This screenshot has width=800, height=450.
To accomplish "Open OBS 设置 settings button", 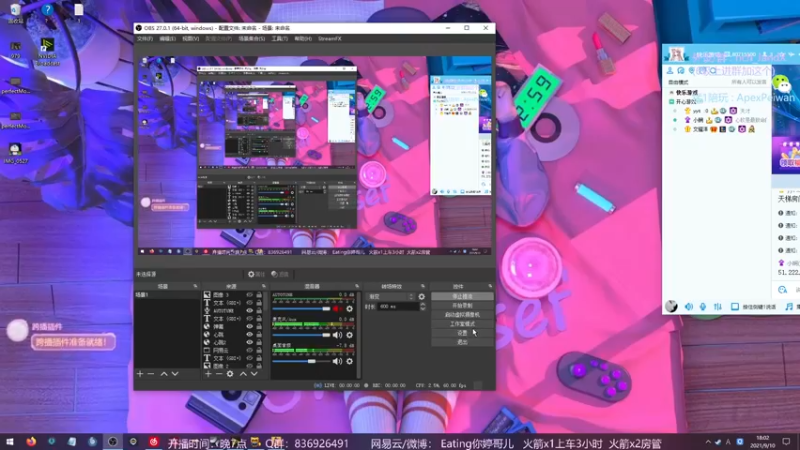I will click(462, 333).
